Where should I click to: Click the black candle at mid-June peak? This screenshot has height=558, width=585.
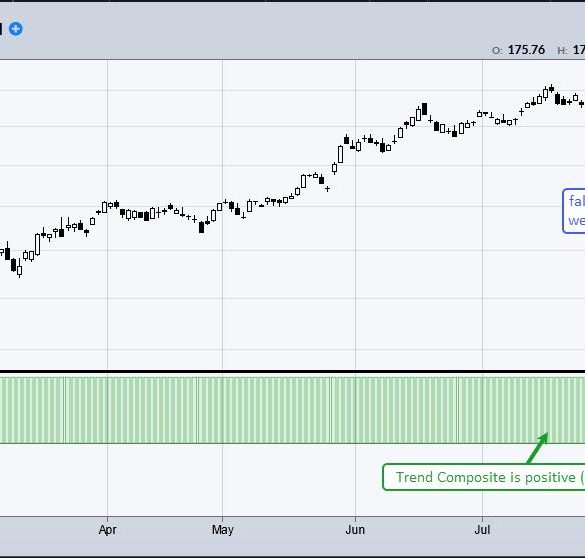[424, 109]
